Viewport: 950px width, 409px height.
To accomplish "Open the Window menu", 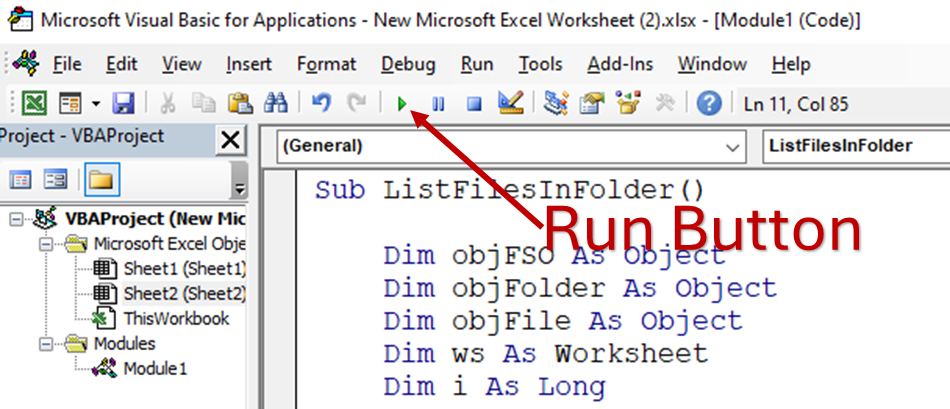I will click(x=712, y=64).
